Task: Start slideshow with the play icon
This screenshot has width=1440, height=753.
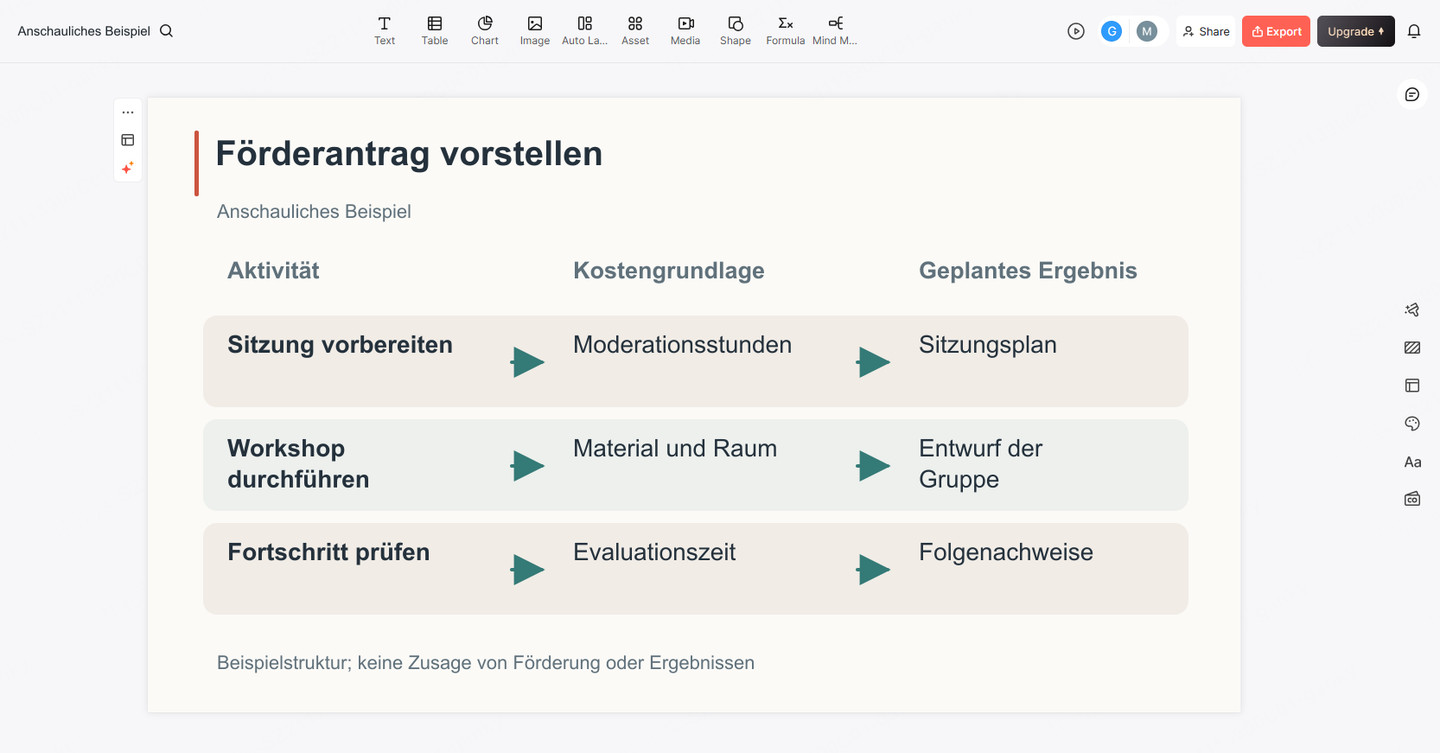Action: pos(1076,31)
